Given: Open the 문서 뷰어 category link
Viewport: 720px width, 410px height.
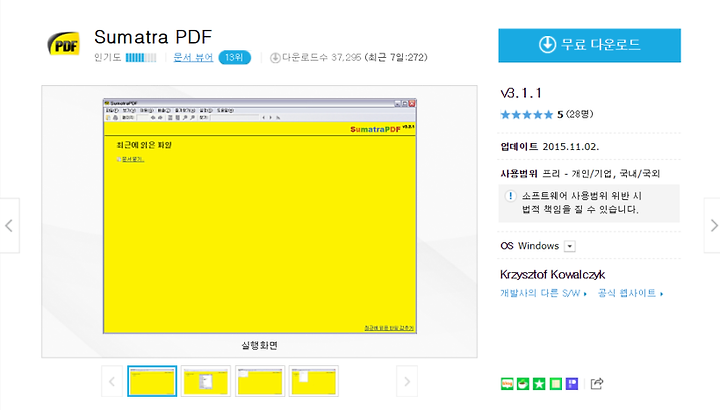Looking at the screenshot, I should [x=193, y=57].
